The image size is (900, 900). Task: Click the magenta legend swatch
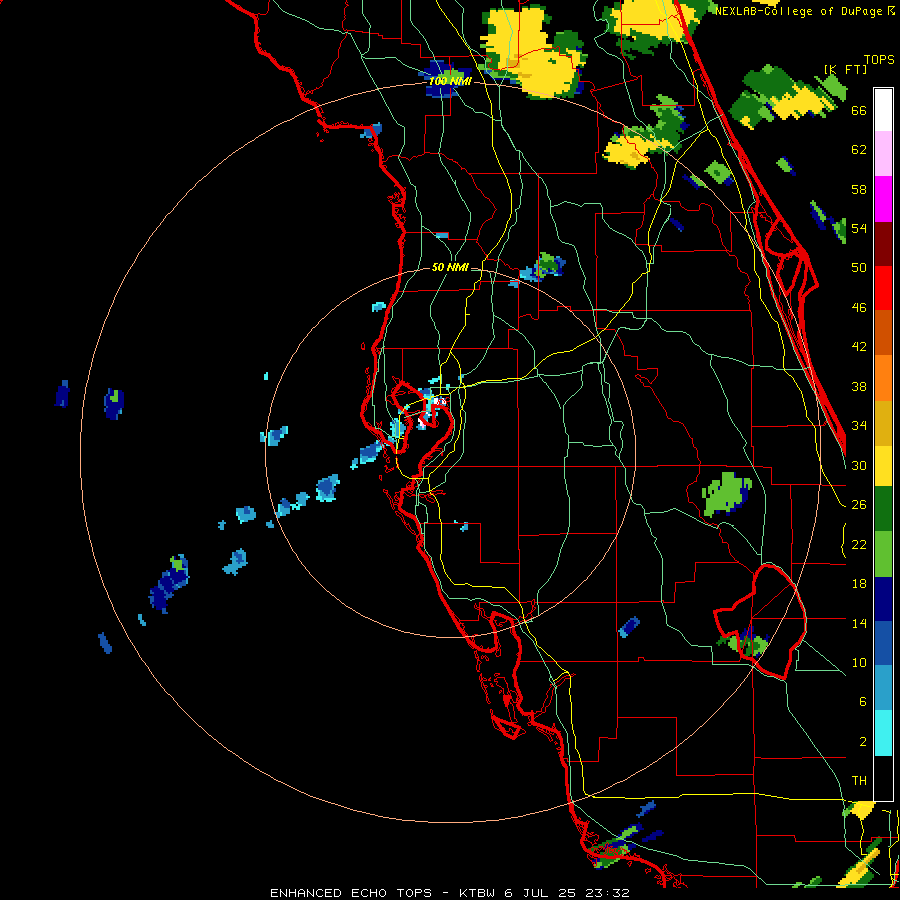pos(883,199)
